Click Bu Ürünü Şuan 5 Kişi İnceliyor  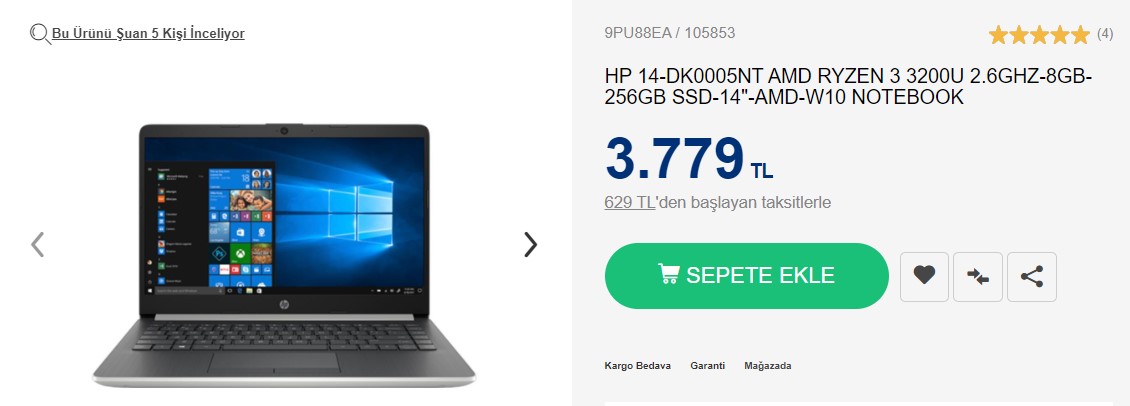click(x=148, y=33)
